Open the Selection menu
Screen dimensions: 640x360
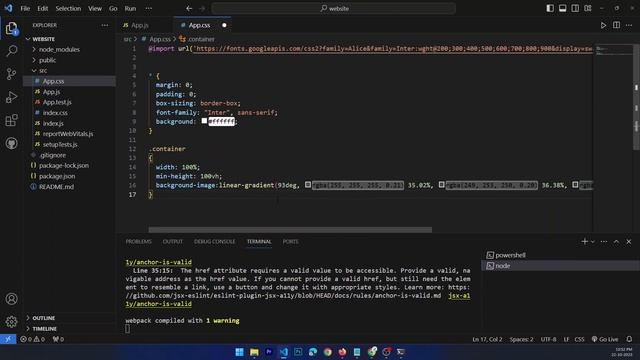point(68,8)
